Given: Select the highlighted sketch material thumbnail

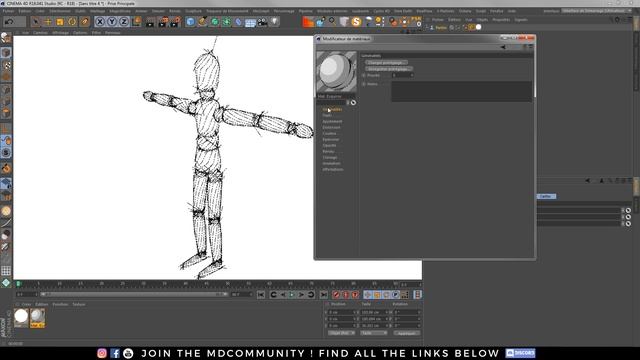Looking at the screenshot, I should coord(38,318).
